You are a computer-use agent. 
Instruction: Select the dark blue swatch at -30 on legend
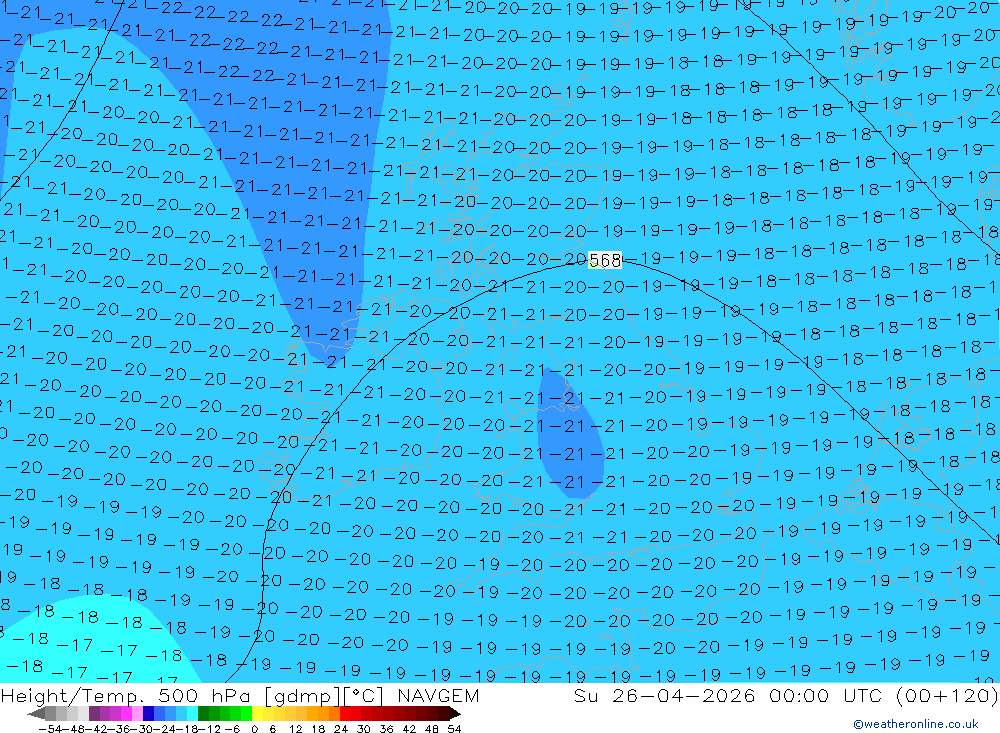click(148, 714)
